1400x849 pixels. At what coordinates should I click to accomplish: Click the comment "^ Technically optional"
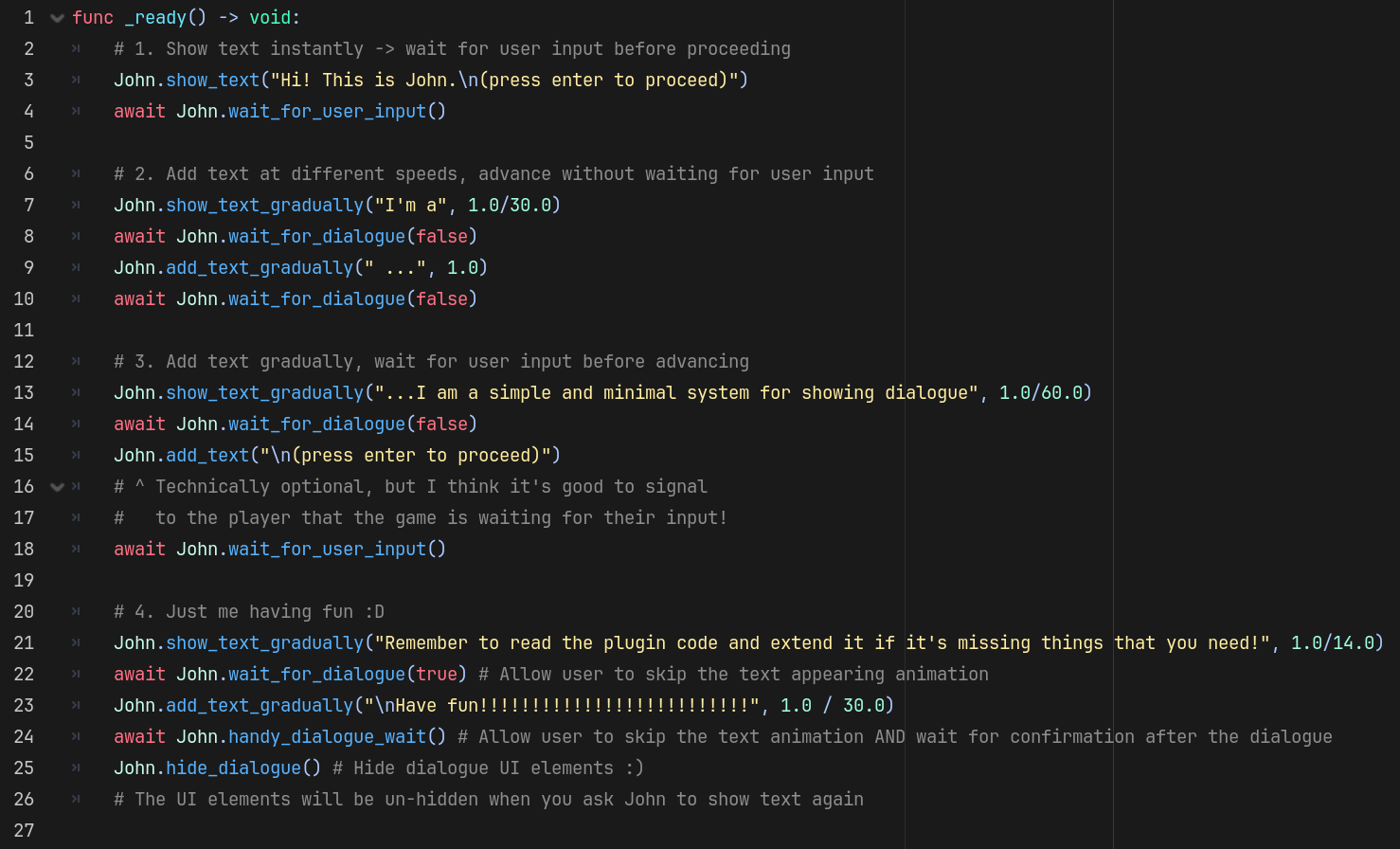coord(249,487)
